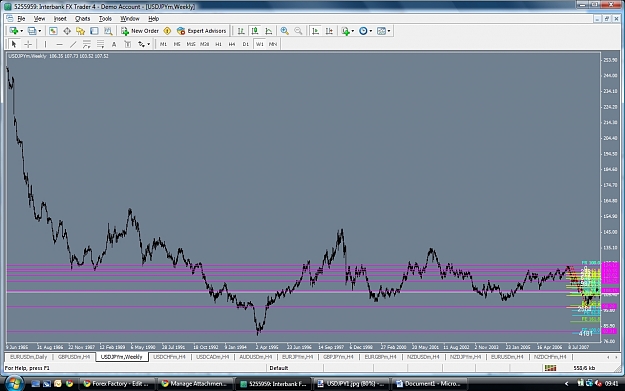Expand the New Chart dropdown arrow
Screen dimensions: 625x391
(x=21, y=31)
